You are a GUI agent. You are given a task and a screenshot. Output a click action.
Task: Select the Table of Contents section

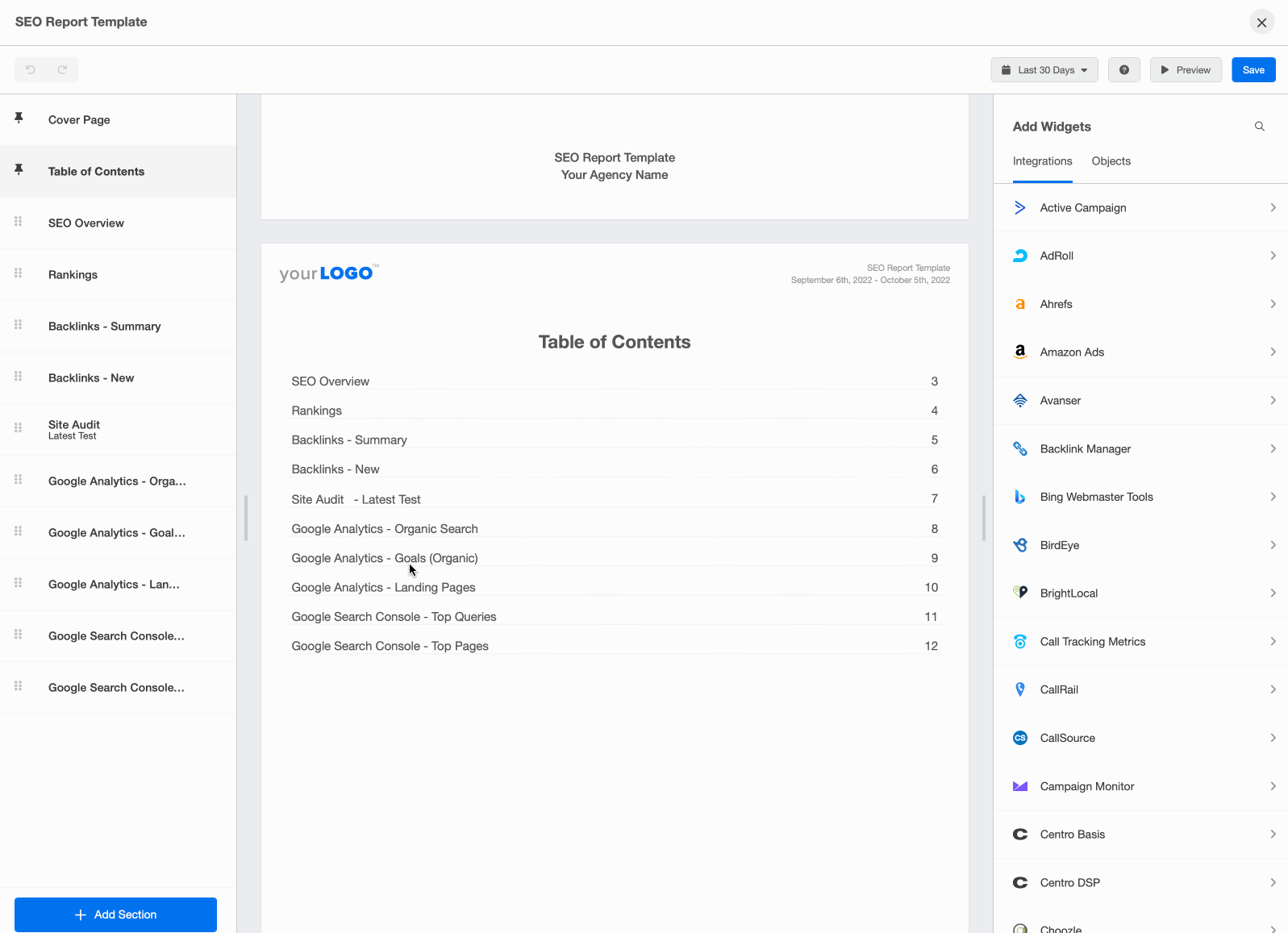118,172
